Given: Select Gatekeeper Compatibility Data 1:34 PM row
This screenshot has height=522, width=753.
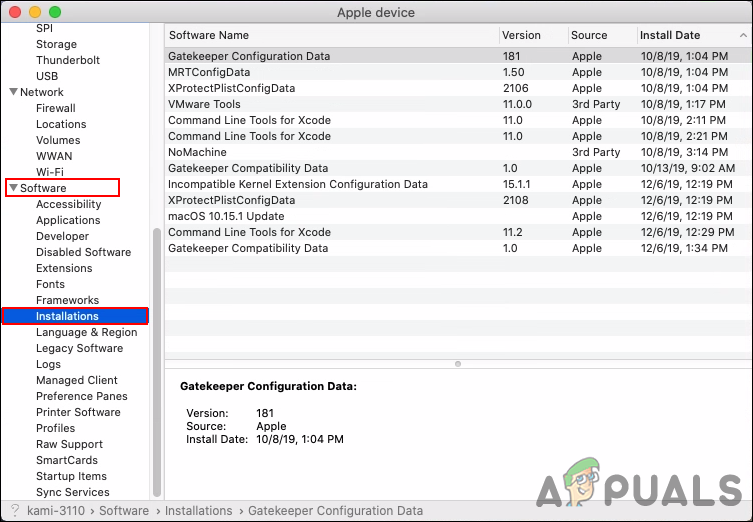Looking at the screenshot, I should pos(458,248).
